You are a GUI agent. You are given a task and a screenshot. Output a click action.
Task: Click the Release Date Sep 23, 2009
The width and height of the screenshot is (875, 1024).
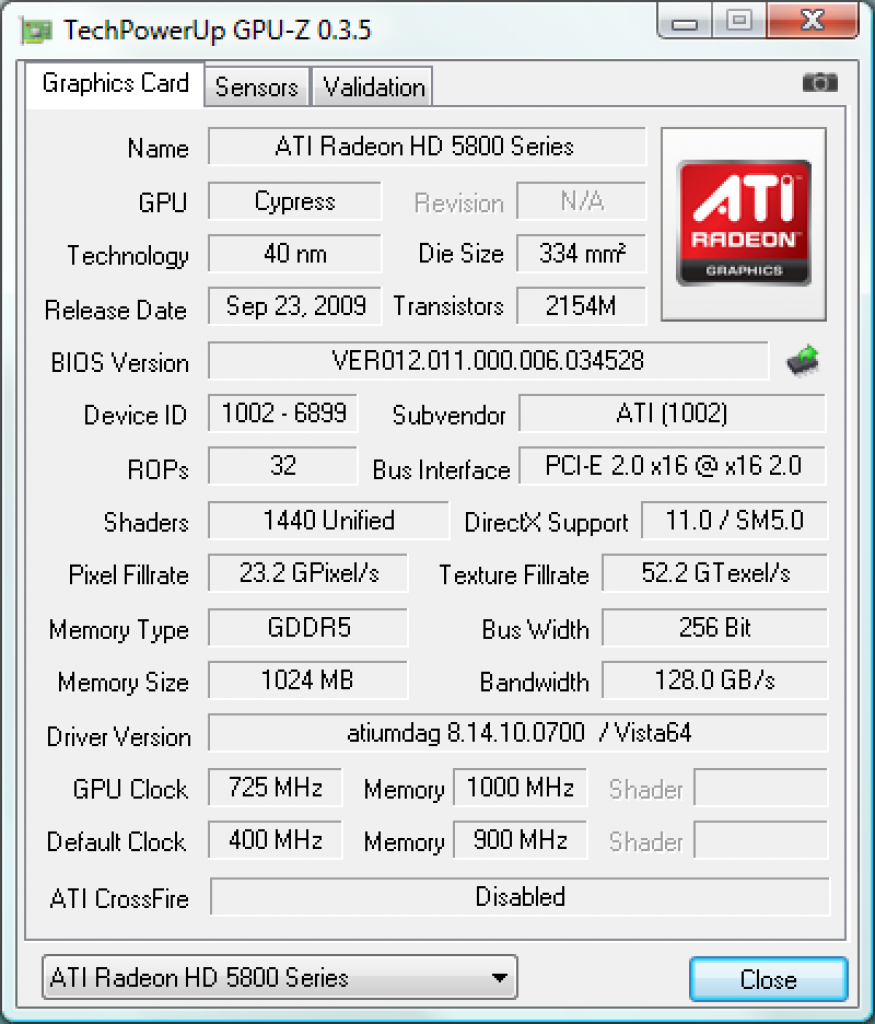point(295,306)
